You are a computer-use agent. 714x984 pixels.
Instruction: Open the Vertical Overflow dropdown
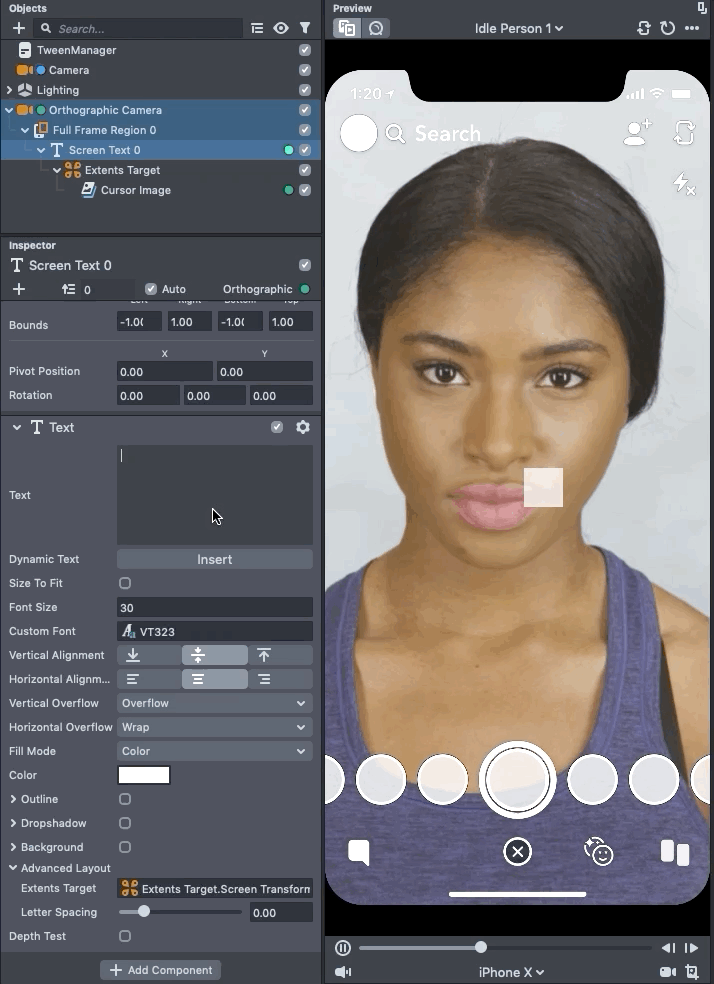coord(214,703)
